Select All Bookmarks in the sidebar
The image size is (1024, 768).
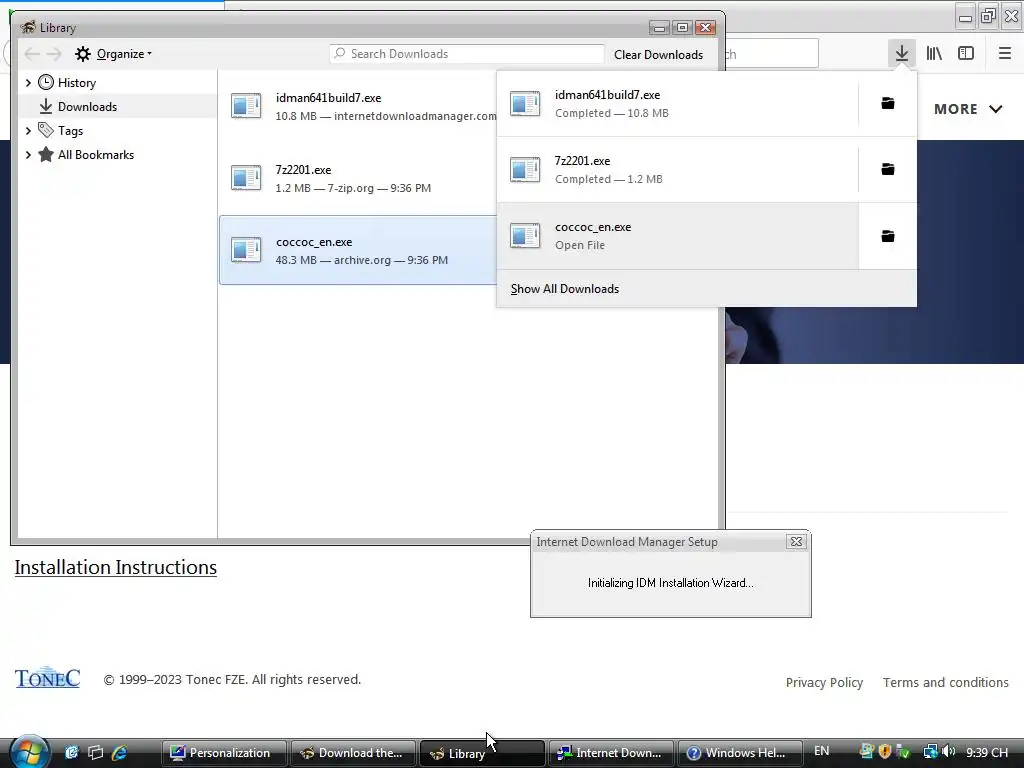(95, 155)
